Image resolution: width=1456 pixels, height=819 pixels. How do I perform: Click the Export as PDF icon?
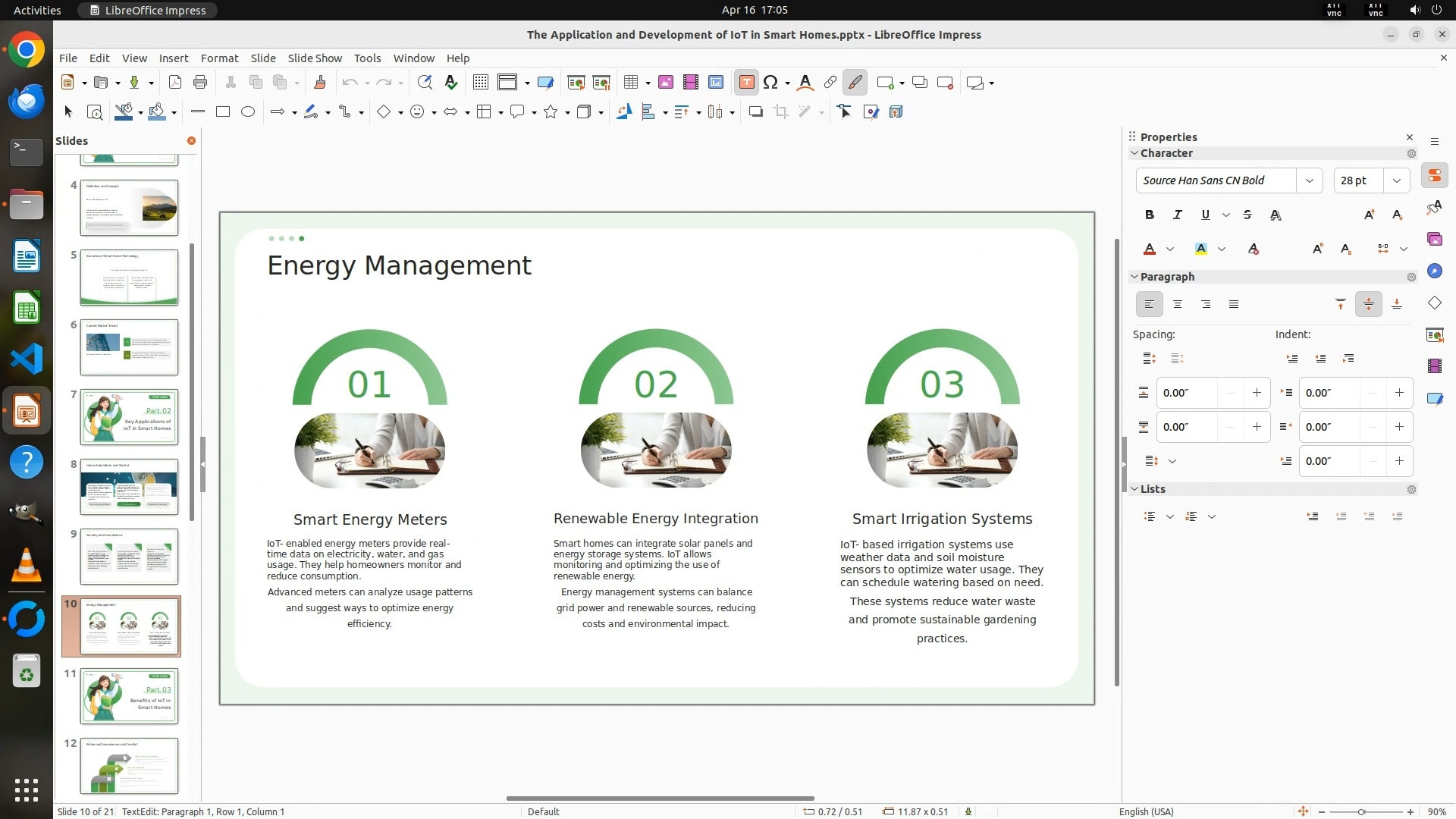[175, 83]
